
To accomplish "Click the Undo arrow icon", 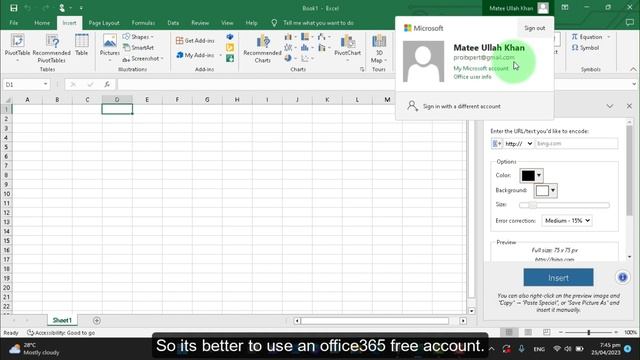I will (28, 8).
